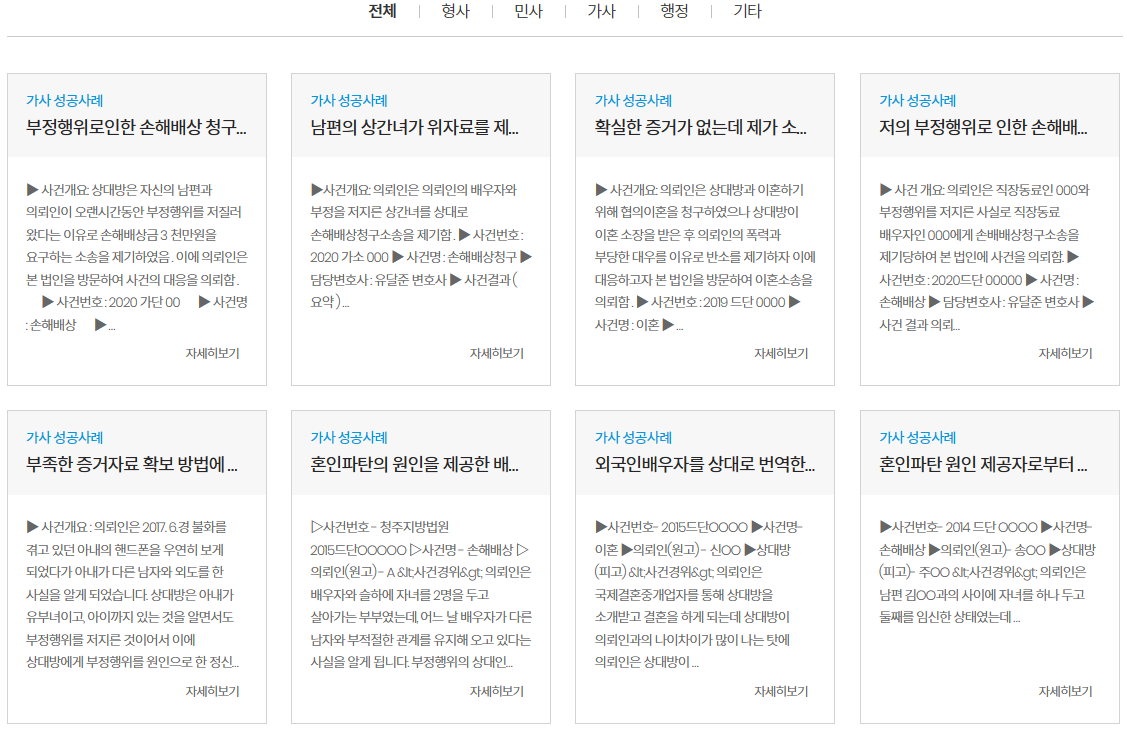Open the heading 혼인파탄 원인 제공자로부터
This screenshot has height=732, width=1127.
click(x=983, y=465)
